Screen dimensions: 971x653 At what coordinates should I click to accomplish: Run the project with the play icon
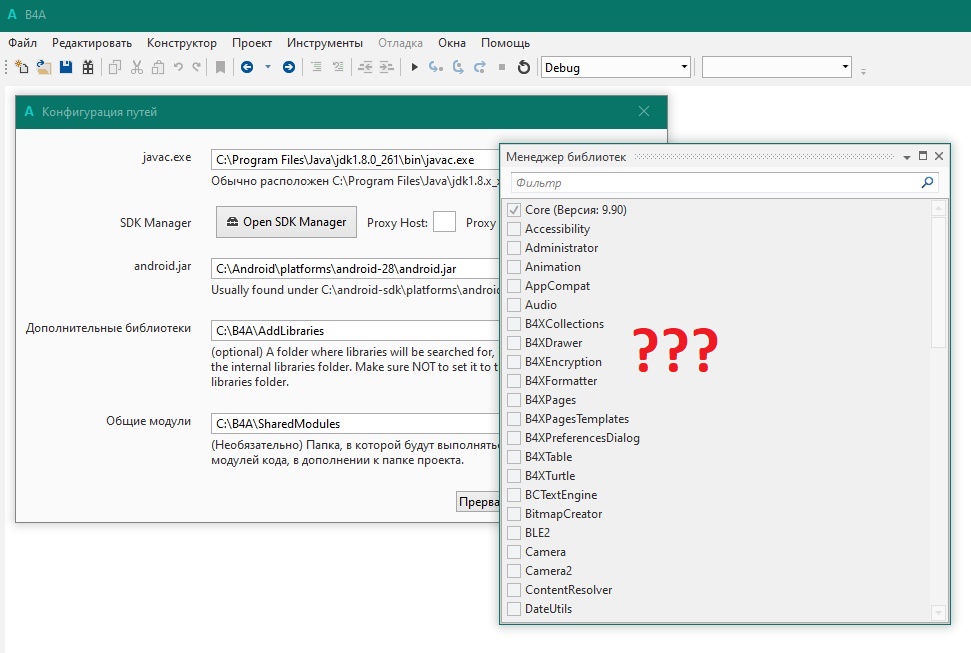click(414, 67)
